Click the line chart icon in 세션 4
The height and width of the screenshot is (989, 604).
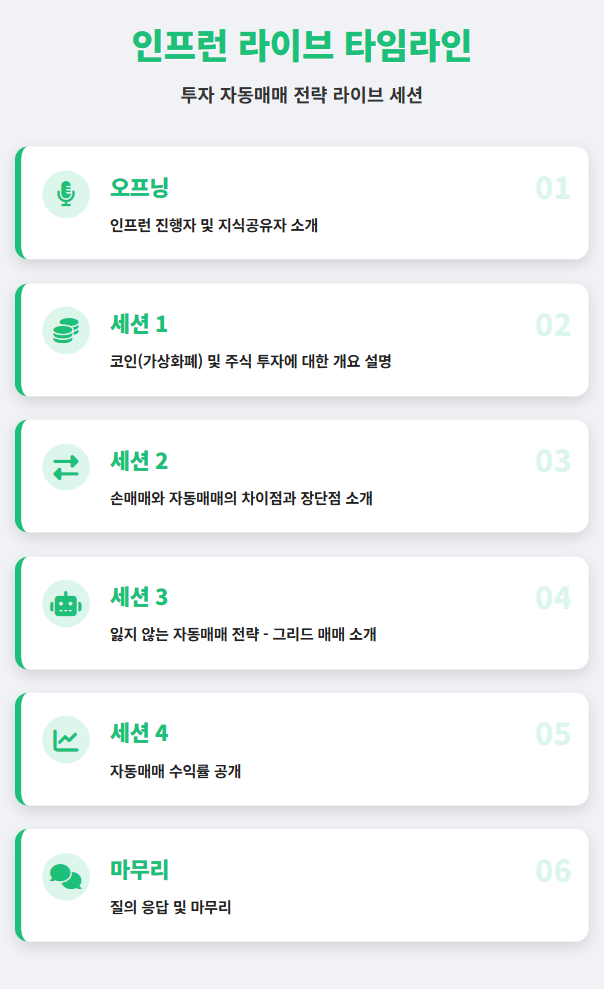click(66, 740)
